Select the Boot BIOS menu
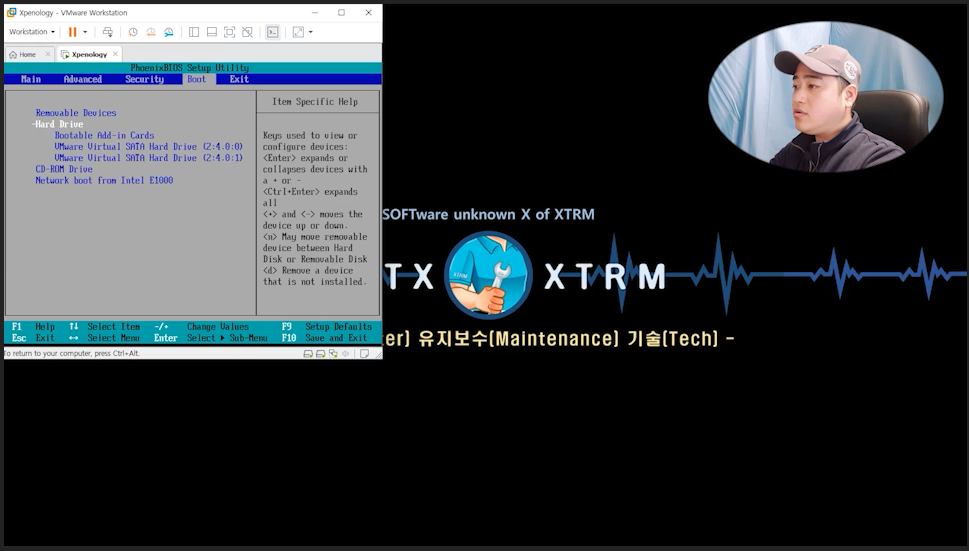This screenshot has height=551, width=969. (x=197, y=79)
